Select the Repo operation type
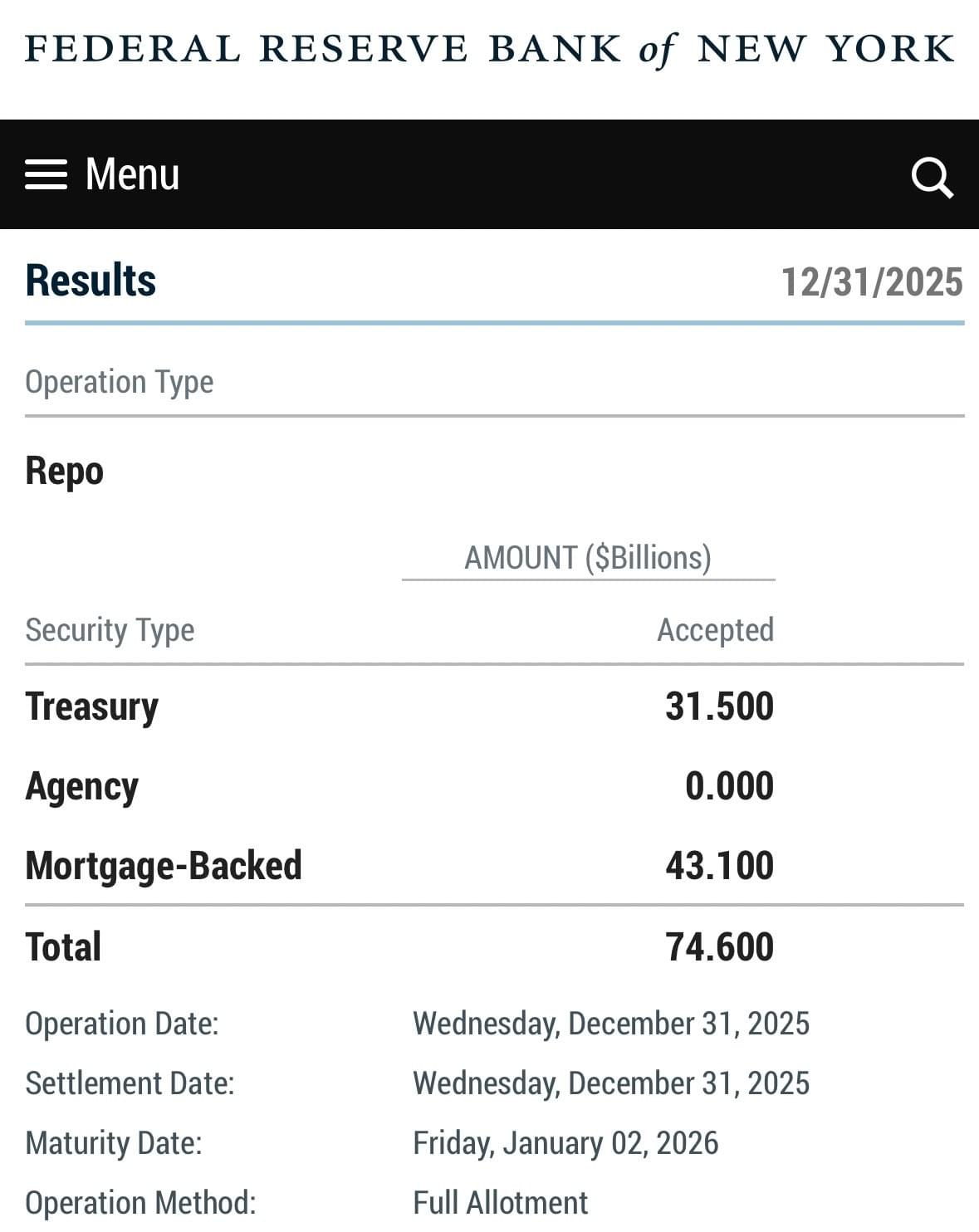The image size is (979, 1232). pyautogui.click(x=64, y=471)
